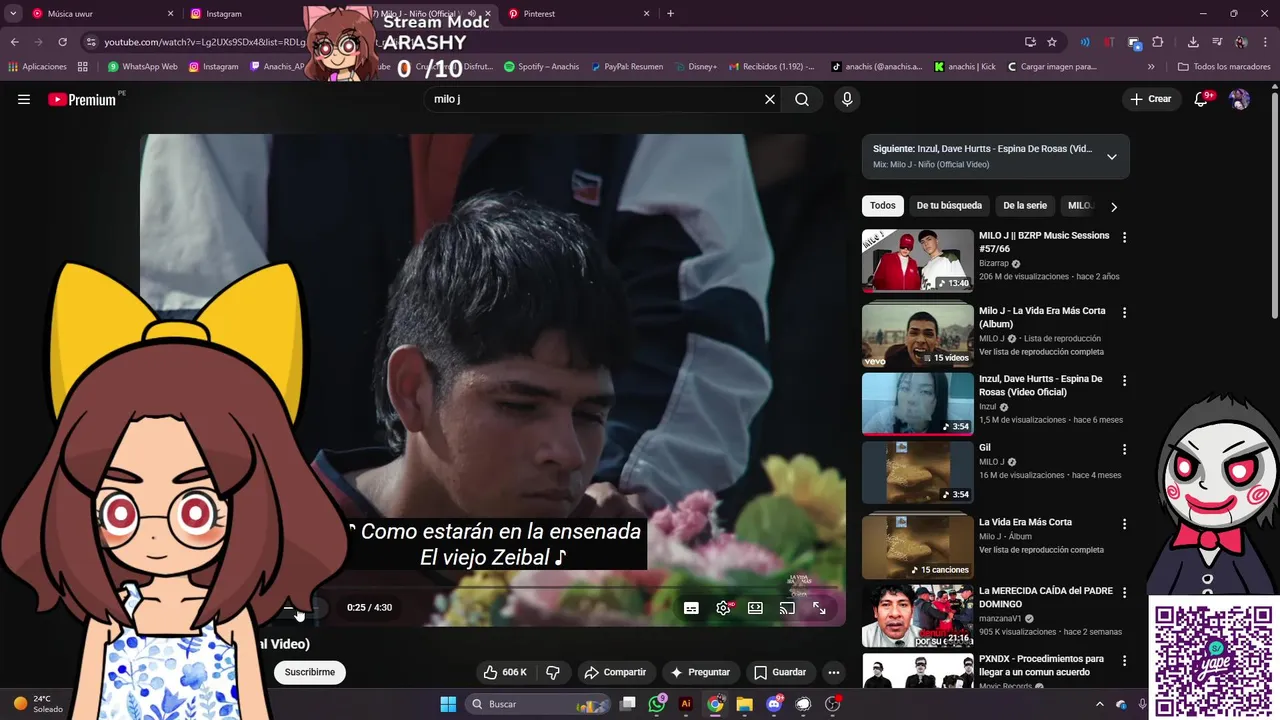Open options for Espina De Rosas video
The image size is (1280, 720).
click(1124, 381)
